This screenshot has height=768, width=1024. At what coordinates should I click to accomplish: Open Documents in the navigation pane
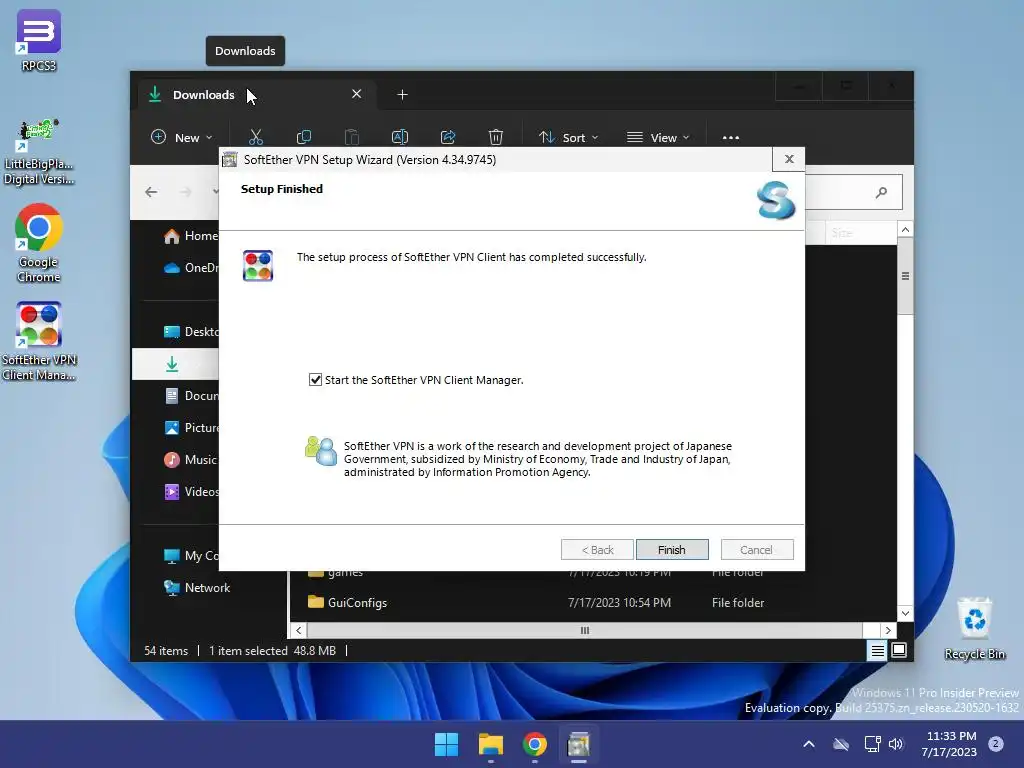coord(191,396)
